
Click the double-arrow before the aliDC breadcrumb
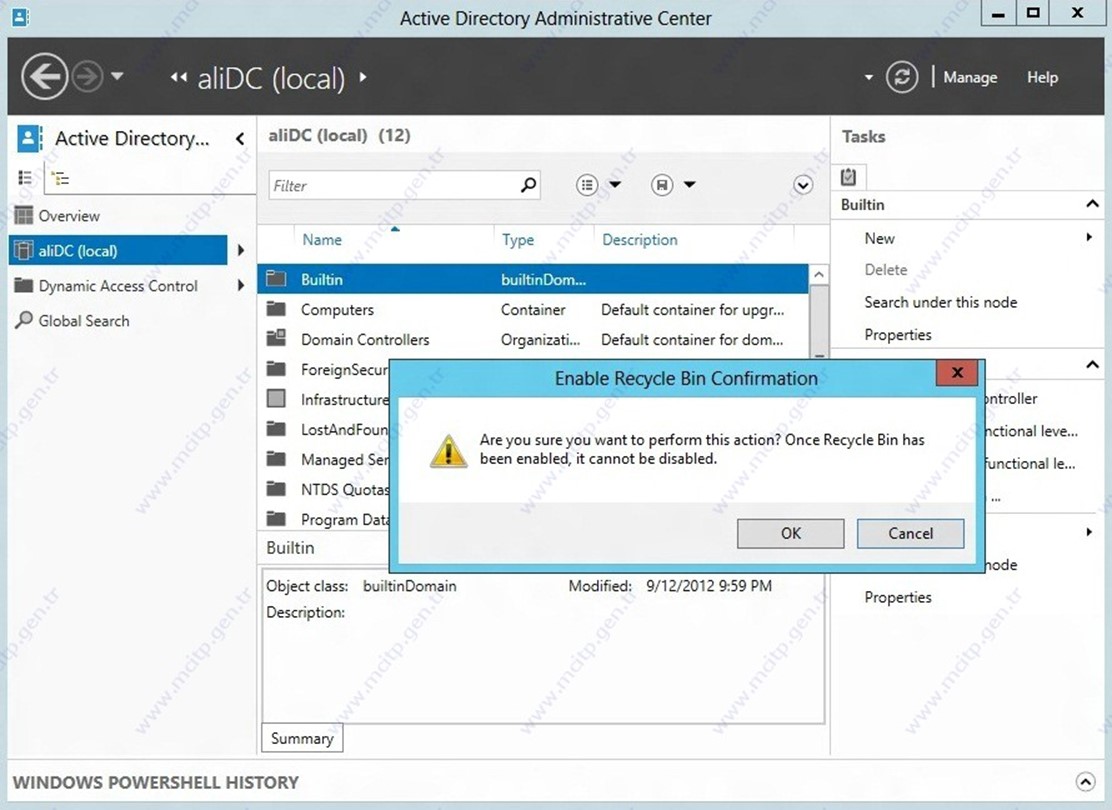178,77
